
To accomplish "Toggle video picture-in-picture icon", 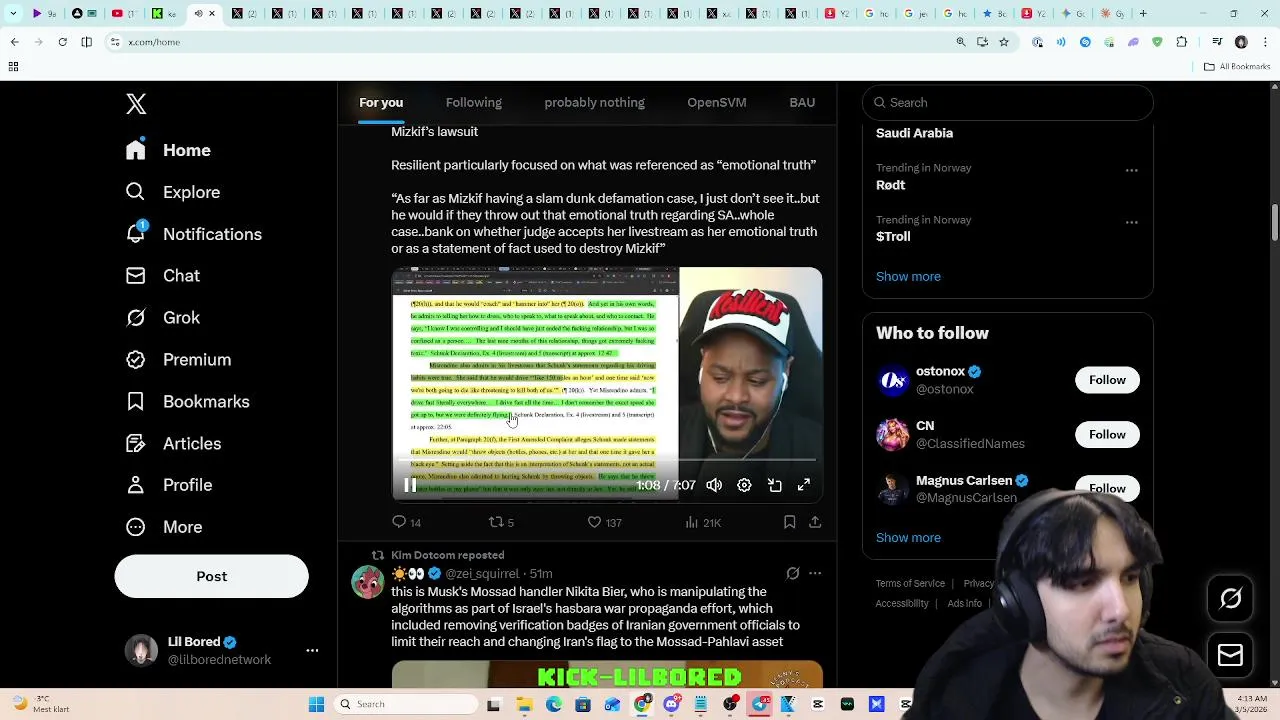I will point(774,485).
